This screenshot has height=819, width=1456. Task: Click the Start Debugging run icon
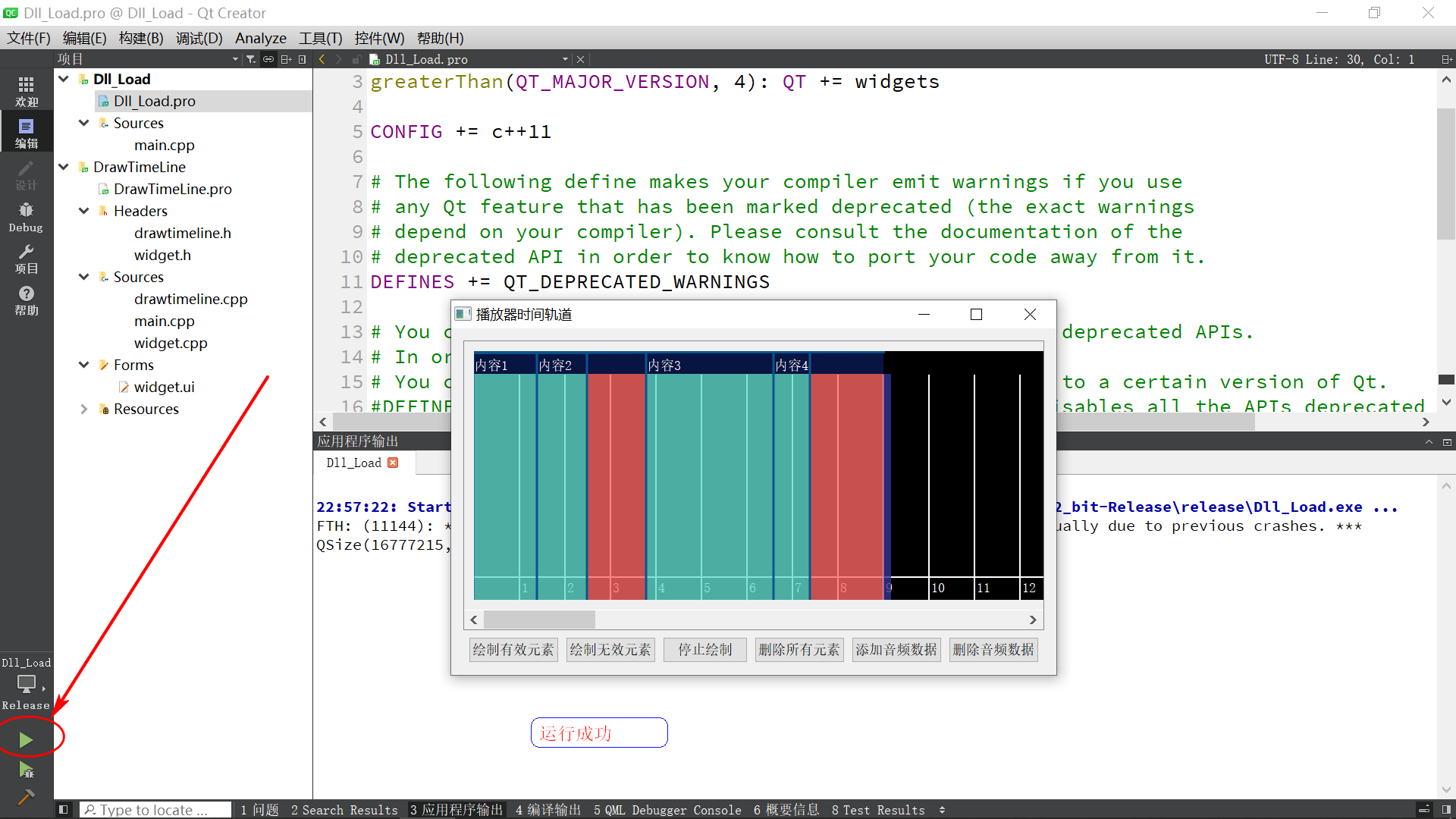point(26,770)
